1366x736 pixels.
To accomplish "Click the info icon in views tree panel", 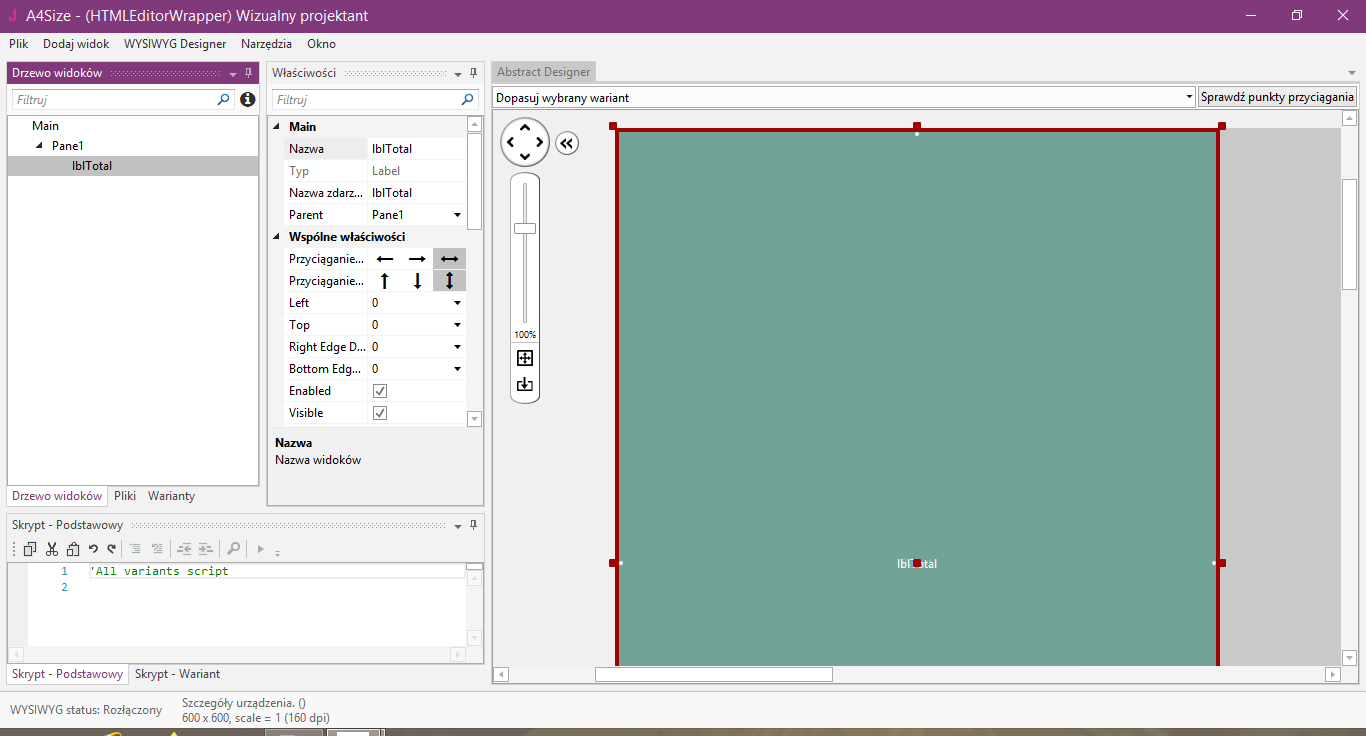I will click(x=248, y=100).
